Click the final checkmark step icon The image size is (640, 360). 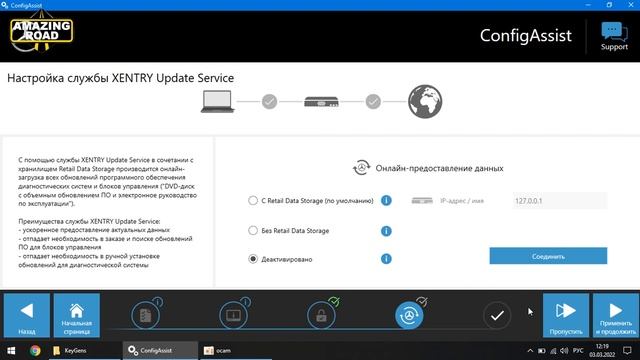tap(497, 315)
